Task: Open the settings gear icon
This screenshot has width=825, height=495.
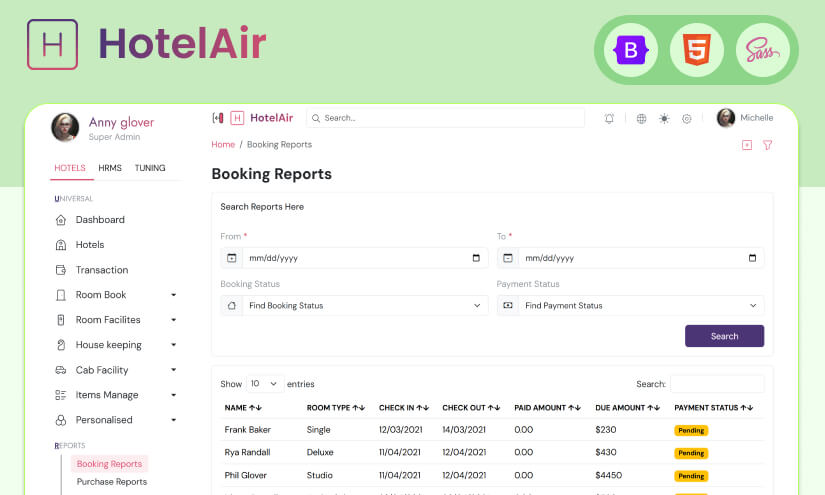Action: [x=687, y=118]
